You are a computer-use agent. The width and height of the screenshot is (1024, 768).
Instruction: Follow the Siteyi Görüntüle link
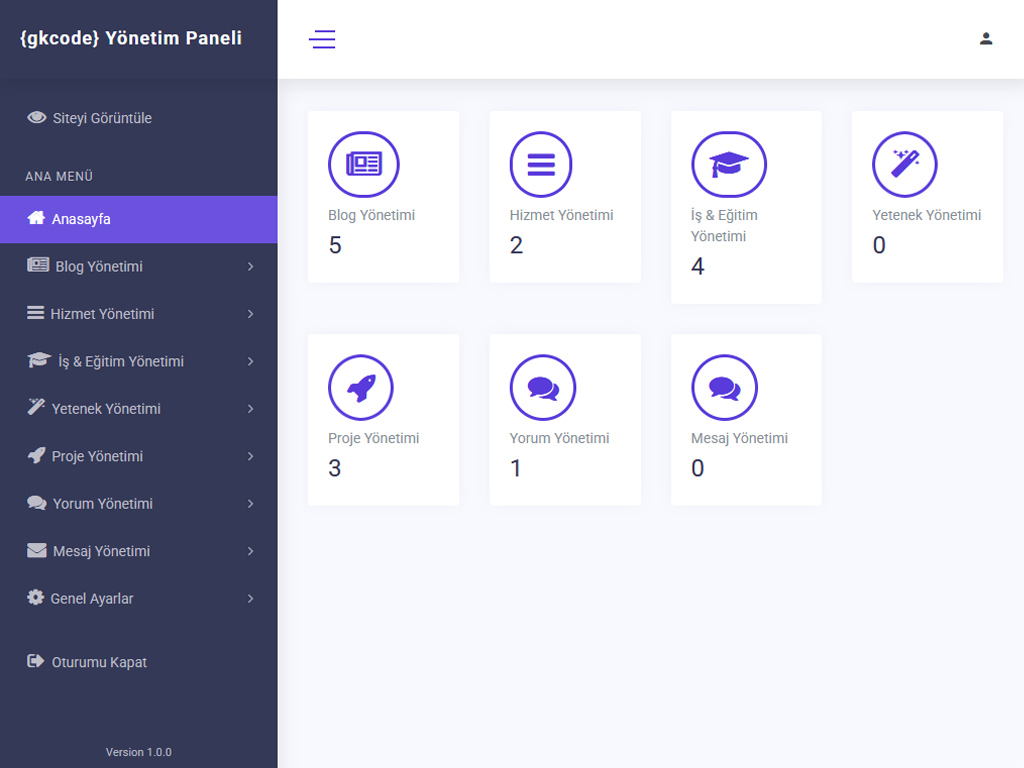pyautogui.click(x=102, y=118)
